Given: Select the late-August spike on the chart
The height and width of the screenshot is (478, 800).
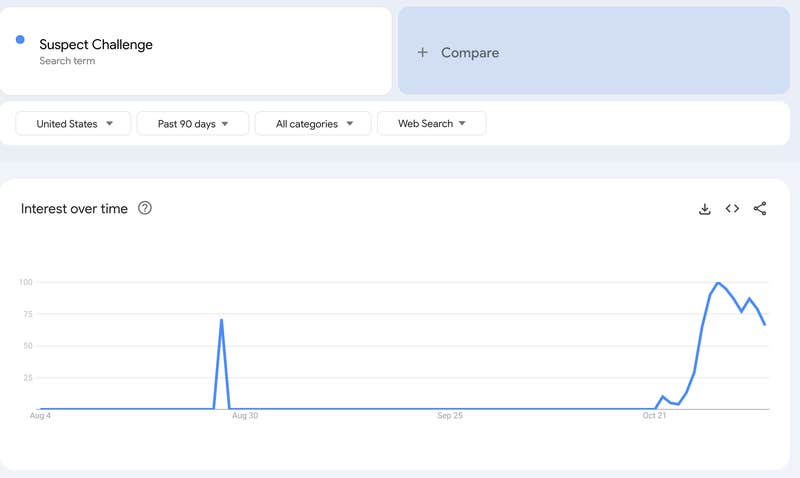Looking at the screenshot, I should [x=221, y=321].
